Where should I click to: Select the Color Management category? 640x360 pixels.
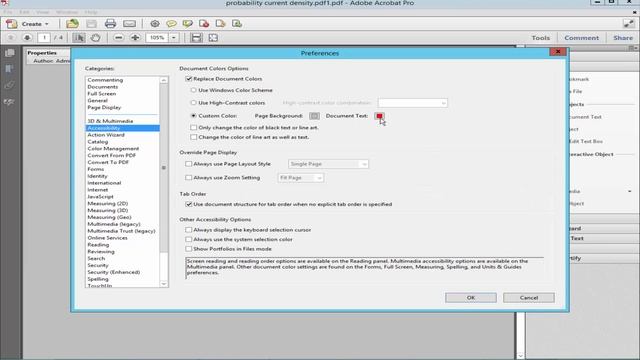(x=113, y=149)
